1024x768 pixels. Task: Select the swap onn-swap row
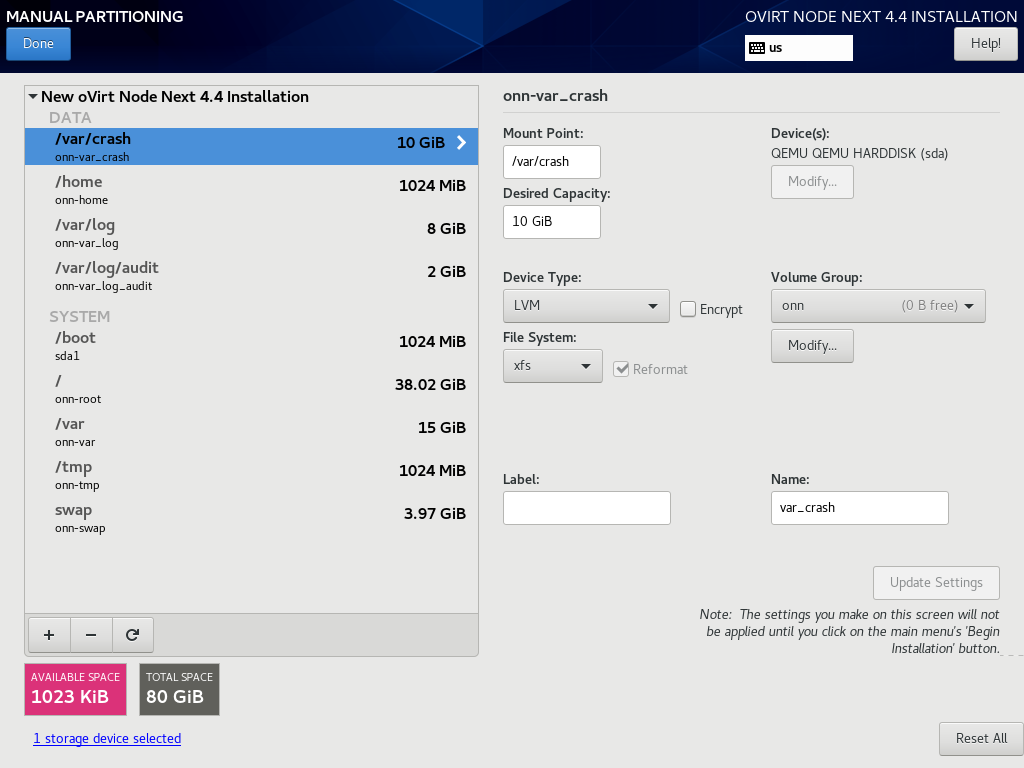(251, 518)
